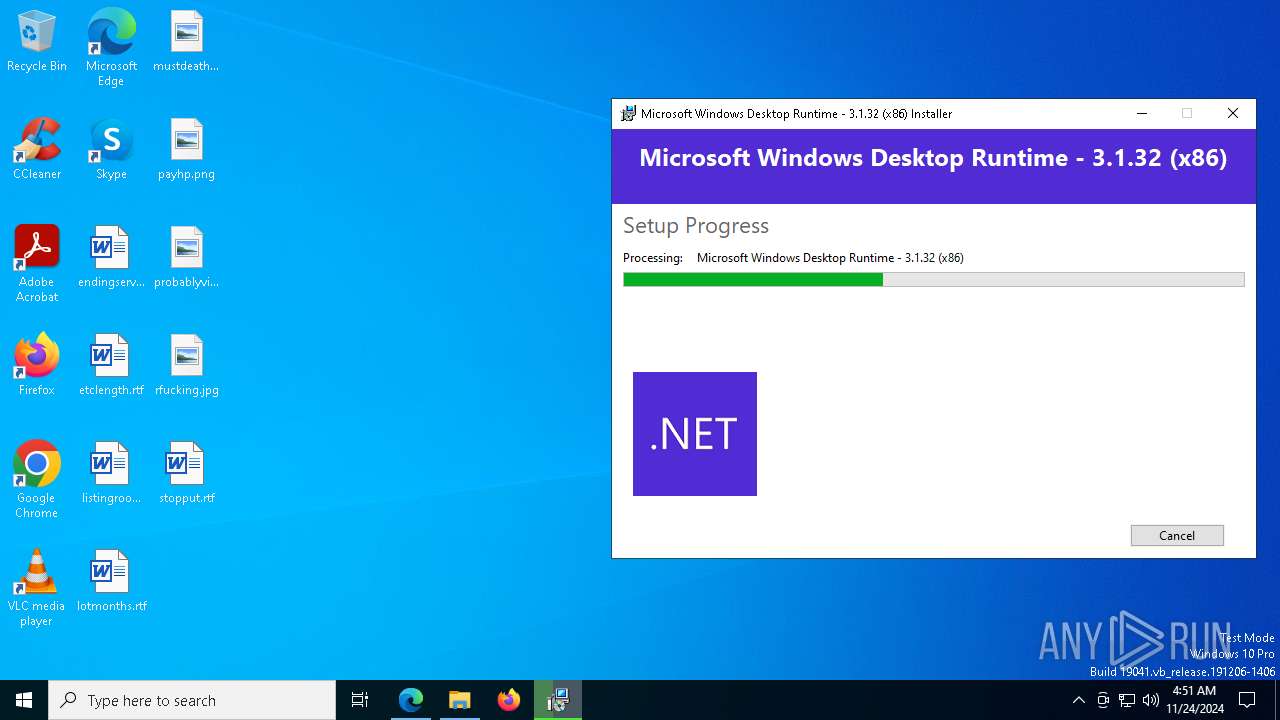This screenshot has width=1280, height=720.
Task: Click the .NET installer taskbar button
Action: 558,700
